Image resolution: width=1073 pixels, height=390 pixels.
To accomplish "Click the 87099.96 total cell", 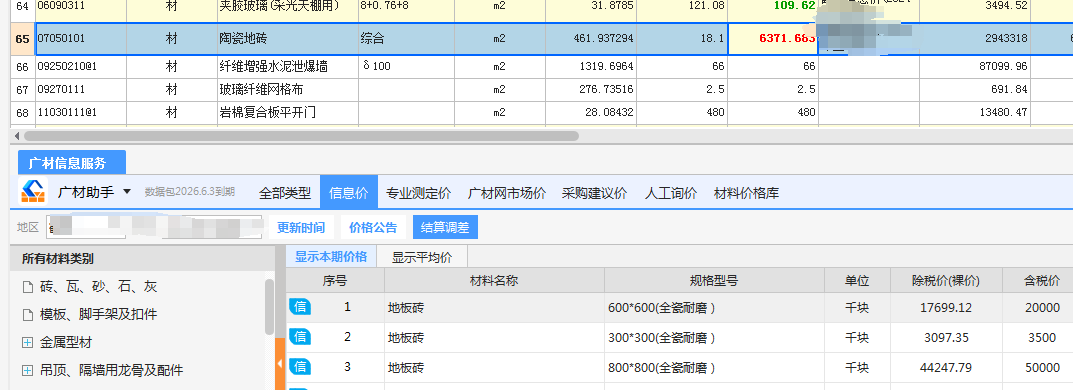I will [975, 67].
